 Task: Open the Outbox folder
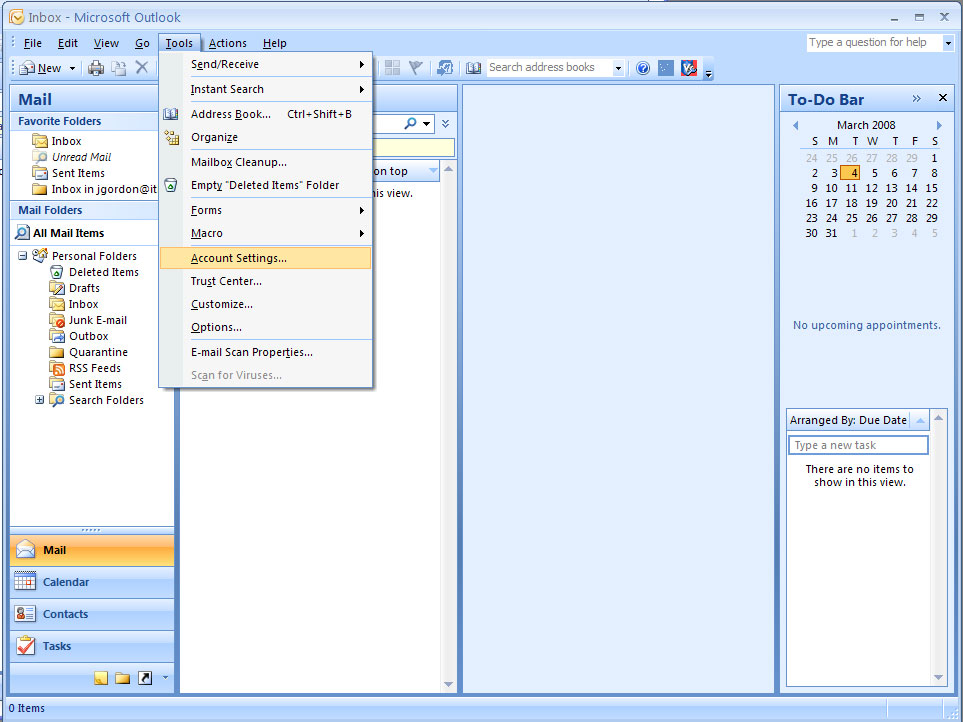pyautogui.click(x=88, y=336)
